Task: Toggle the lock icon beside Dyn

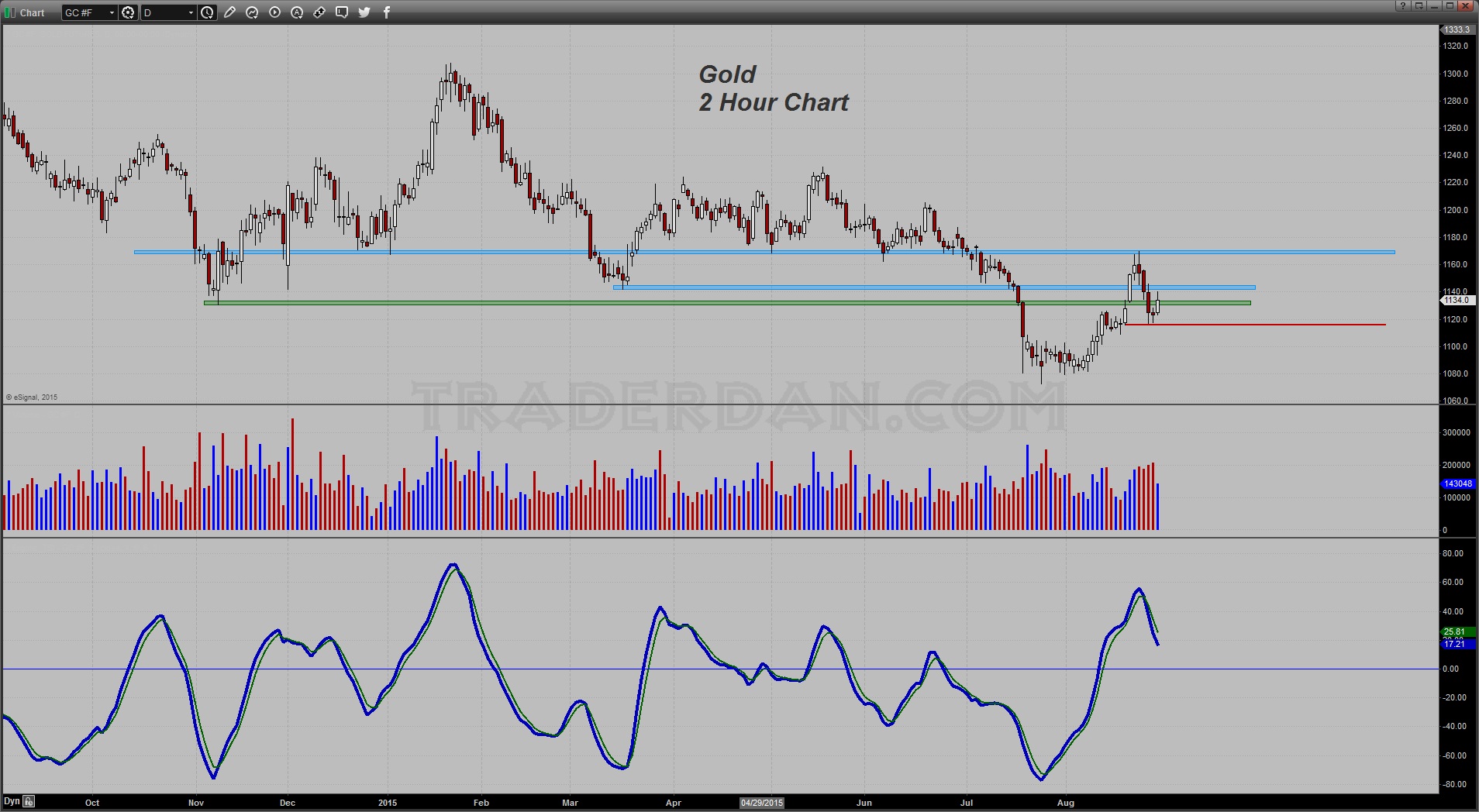Action: [x=29, y=801]
